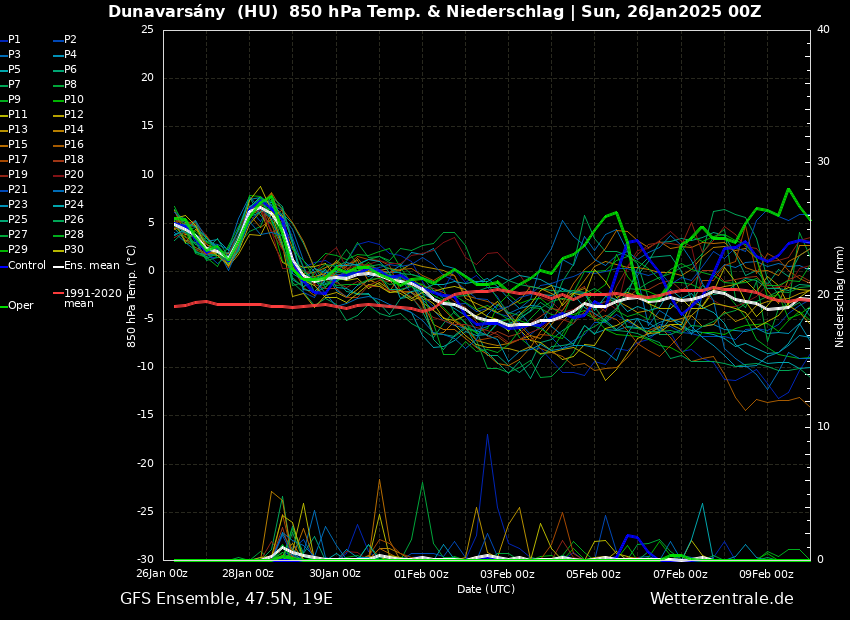Select the Control run legend entry
Screen dimensions: 850x620
point(27,266)
